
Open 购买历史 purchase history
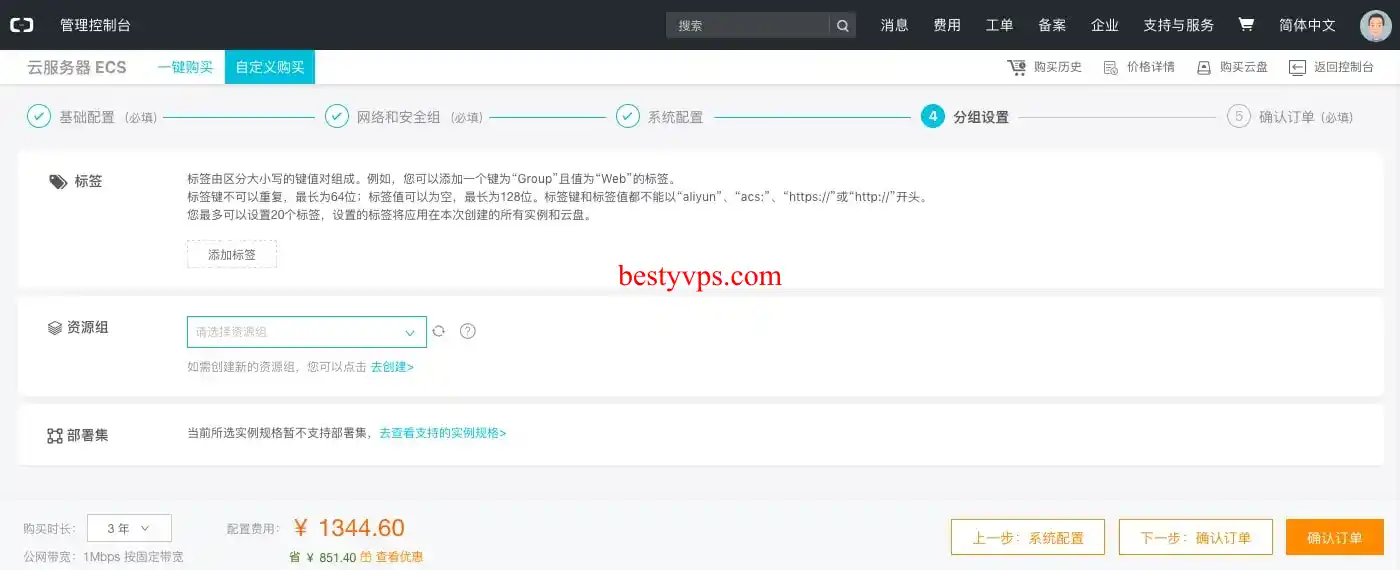click(1045, 67)
